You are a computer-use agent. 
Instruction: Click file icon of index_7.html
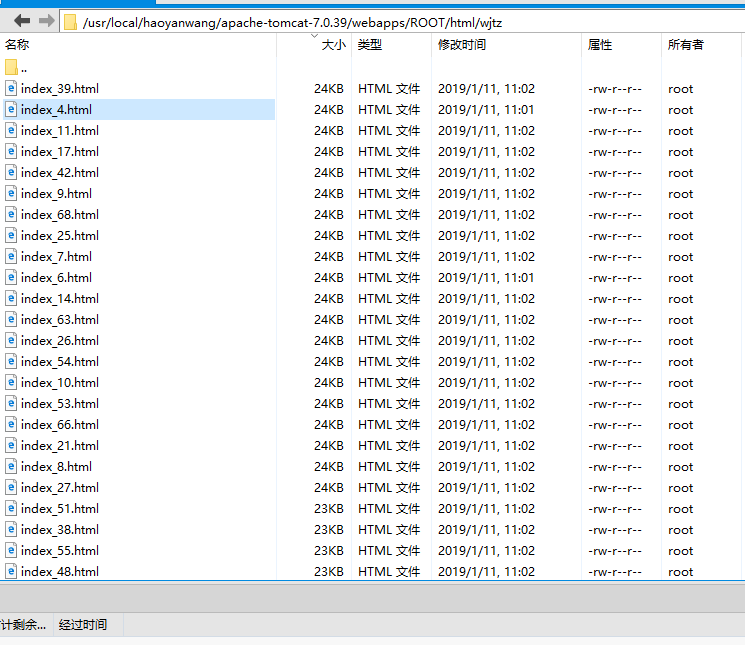click(11, 256)
